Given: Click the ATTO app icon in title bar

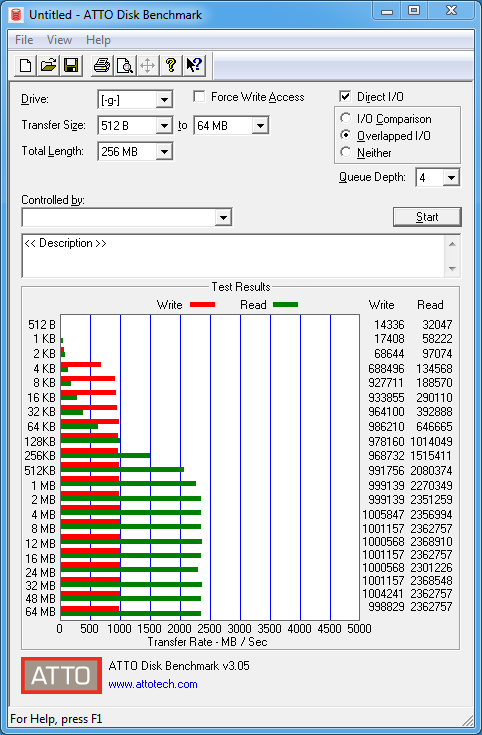Looking at the screenshot, I should tap(17, 15).
